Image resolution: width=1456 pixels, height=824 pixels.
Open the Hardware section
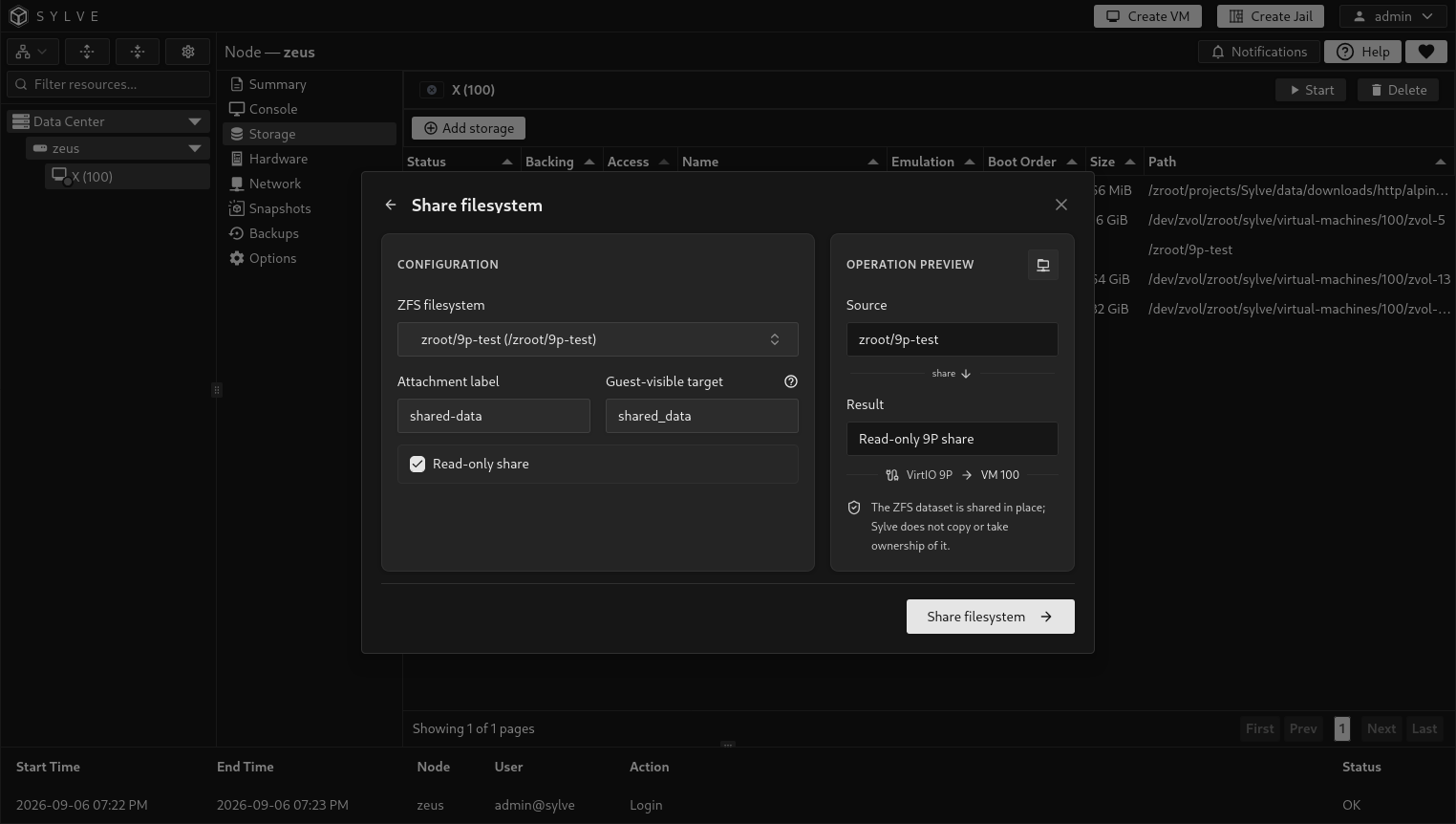tap(310, 159)
